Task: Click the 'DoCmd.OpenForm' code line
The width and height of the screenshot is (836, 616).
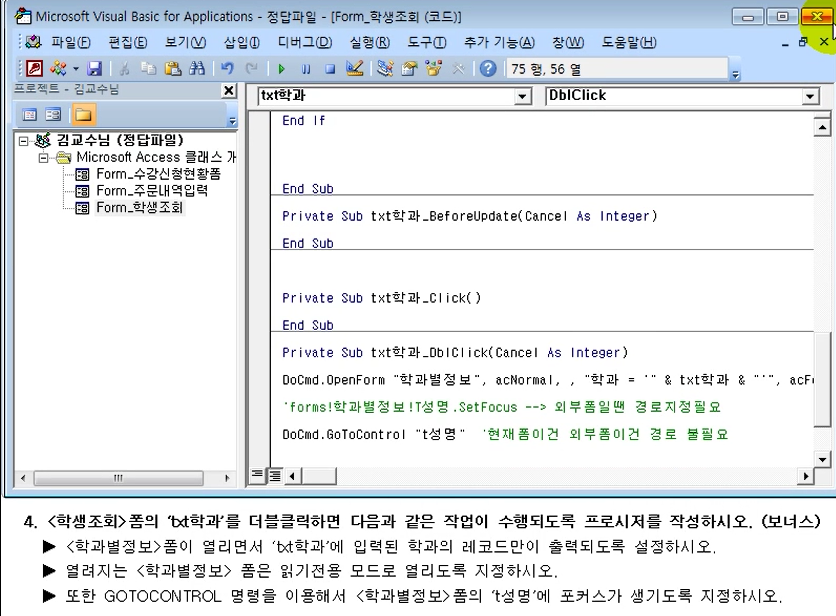Action: click(548, 380)
